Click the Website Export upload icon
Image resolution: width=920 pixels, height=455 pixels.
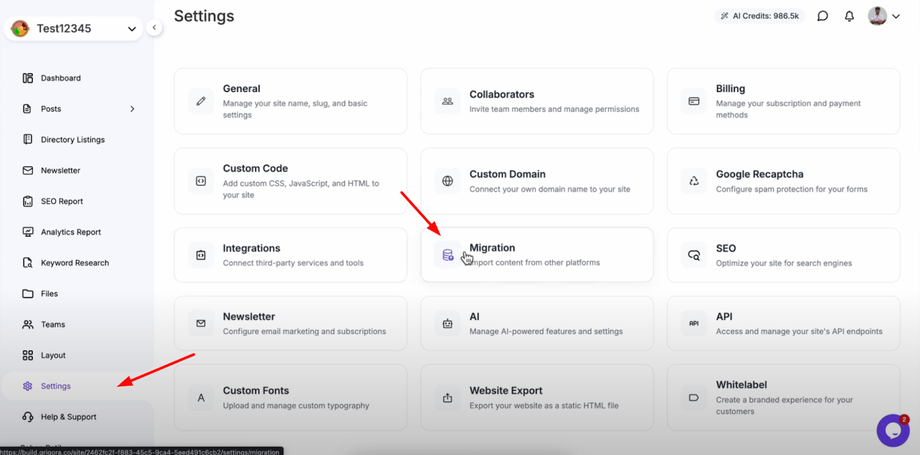pyautogui.click(x=448, y=398)
